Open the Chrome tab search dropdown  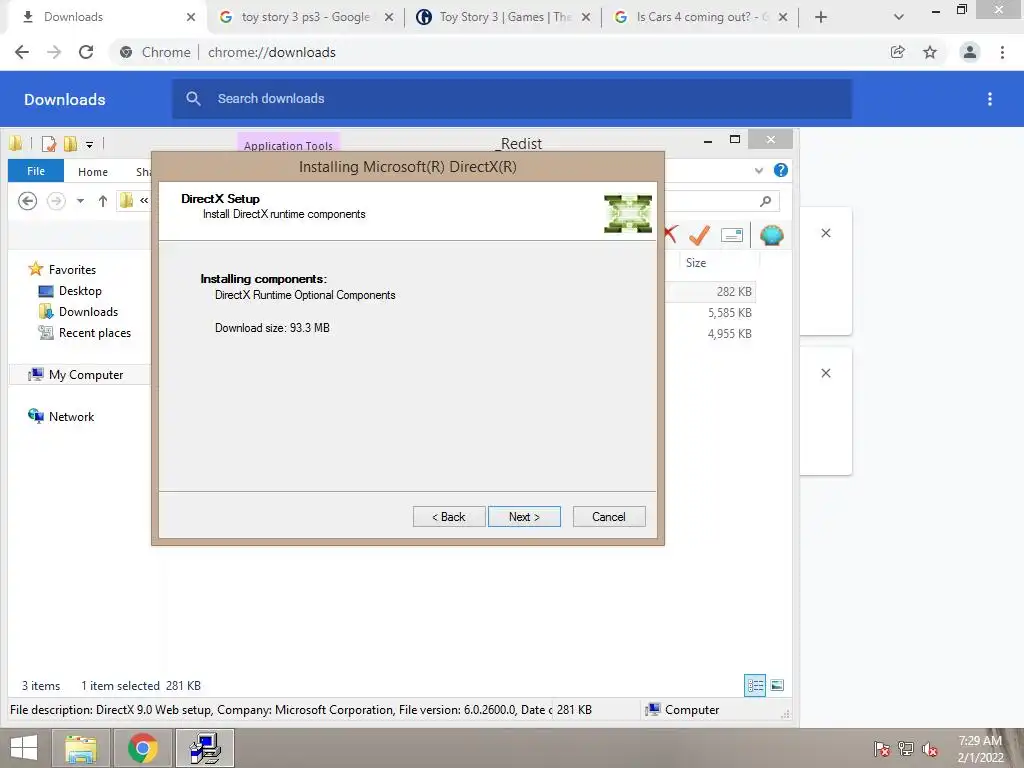899,17
